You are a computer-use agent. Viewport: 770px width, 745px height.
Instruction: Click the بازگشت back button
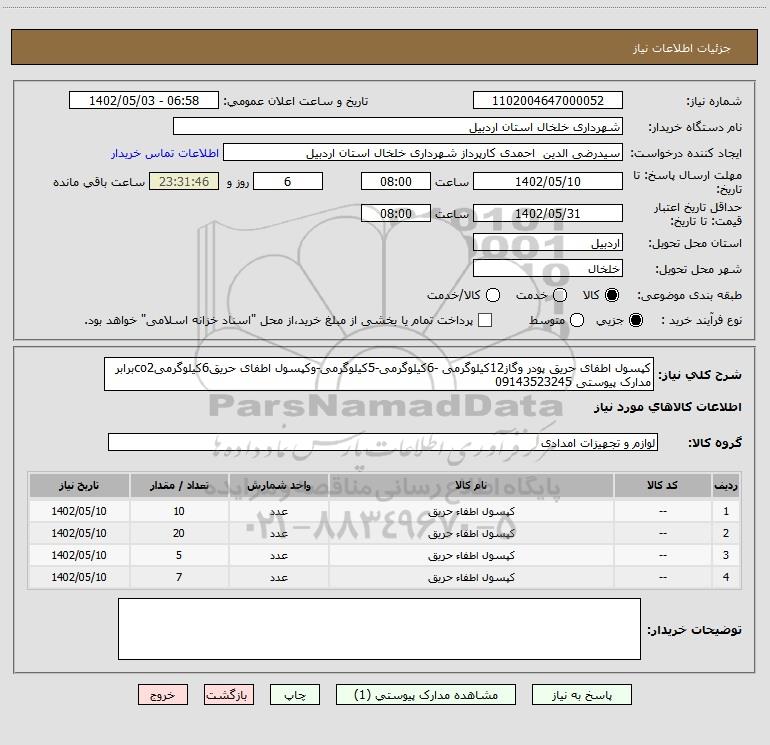click(229, 695)
